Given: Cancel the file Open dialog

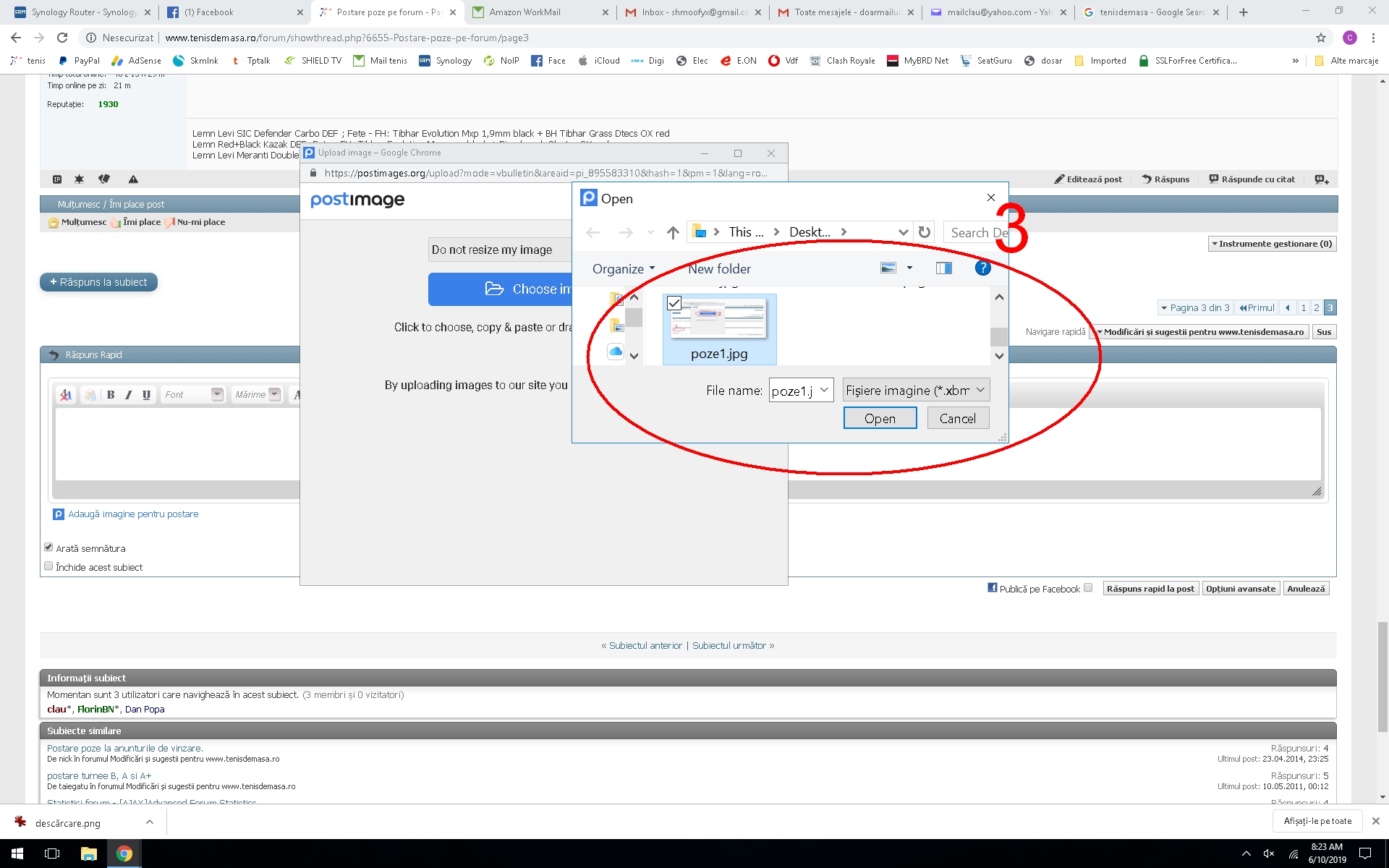Looking at the screenshot, I should coord(958,418).
